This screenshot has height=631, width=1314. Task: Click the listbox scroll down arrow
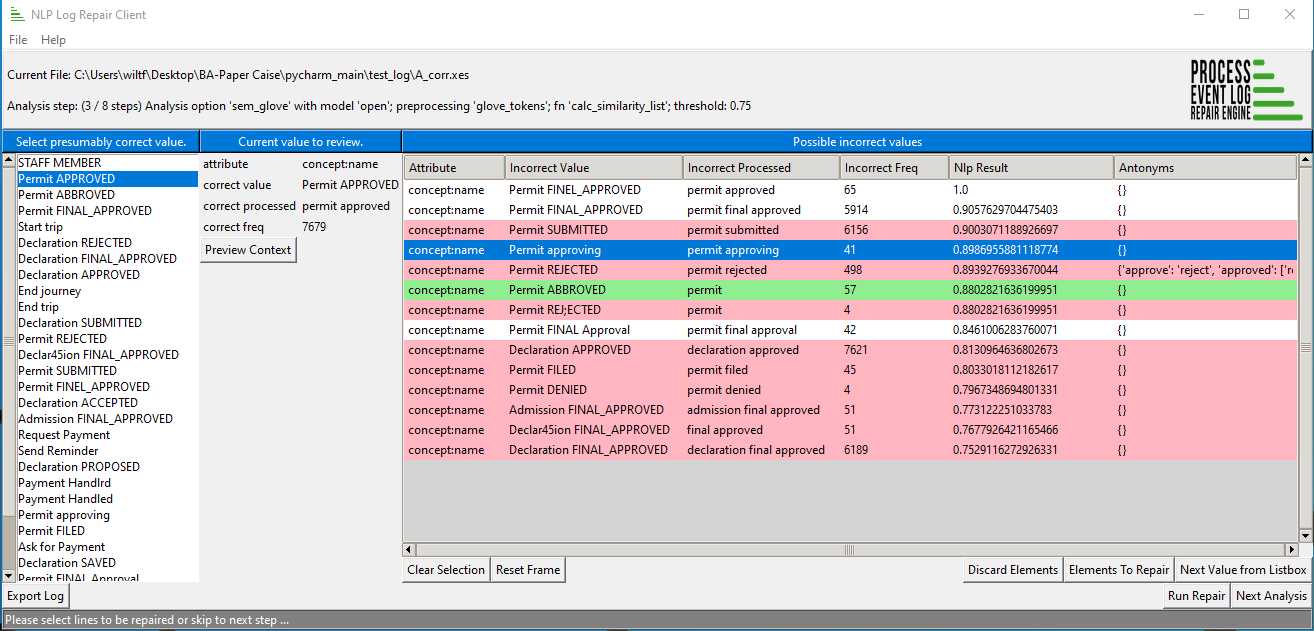pyautogui.click(x=9, y=576)
